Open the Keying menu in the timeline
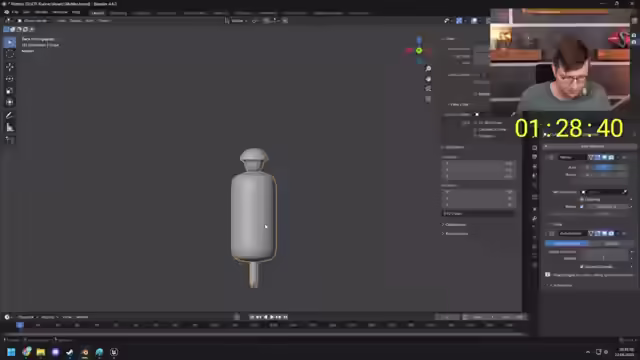 (x=49, y=317)
